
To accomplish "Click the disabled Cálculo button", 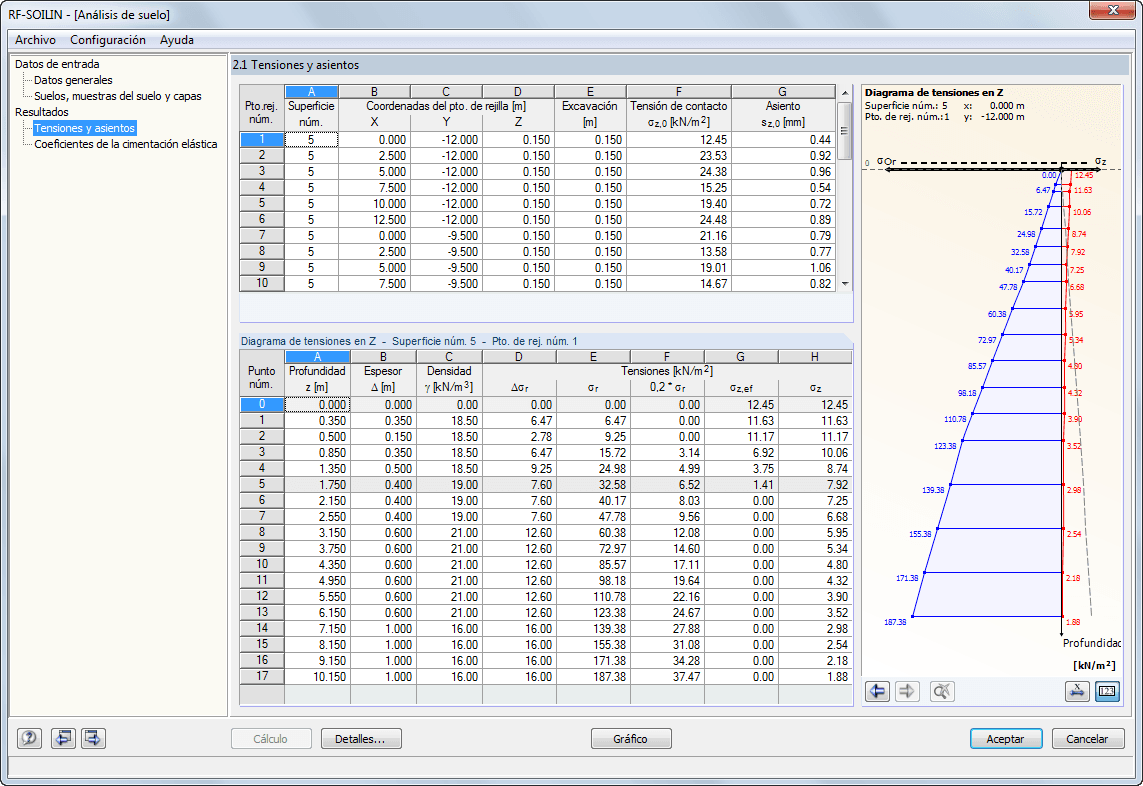I will pos(270,739).
